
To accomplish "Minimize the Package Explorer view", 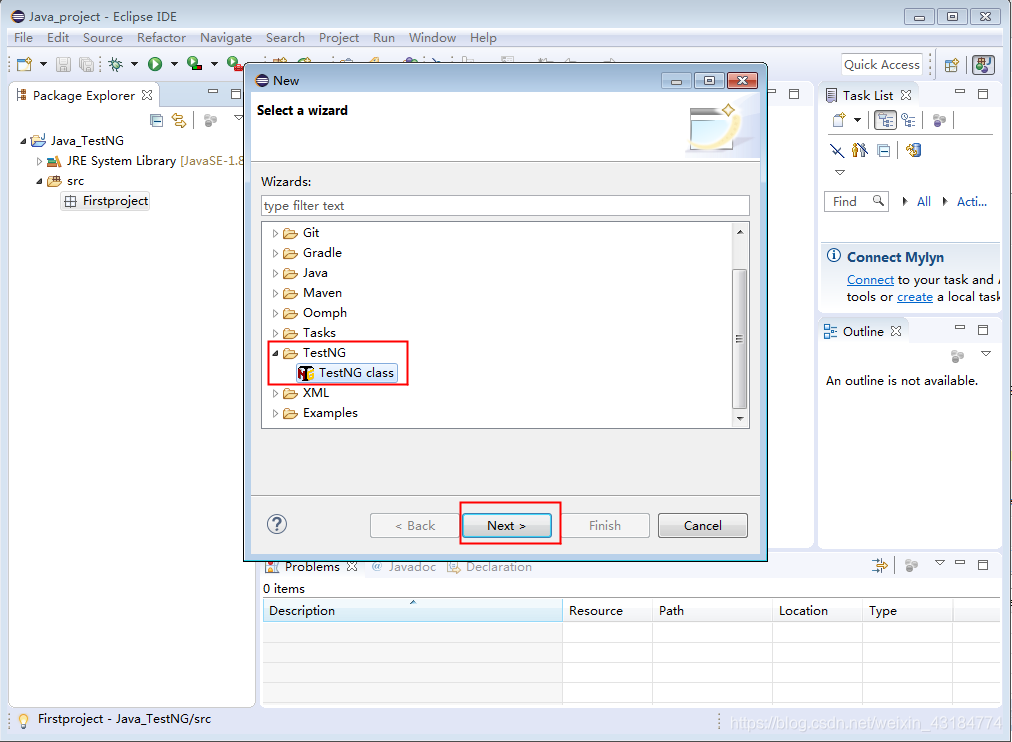I will tap(213, 92).
